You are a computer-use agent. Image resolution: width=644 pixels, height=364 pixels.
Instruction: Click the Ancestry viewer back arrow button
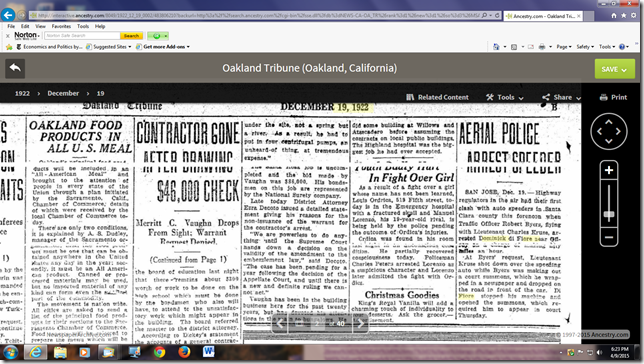[x=15, y=68]
